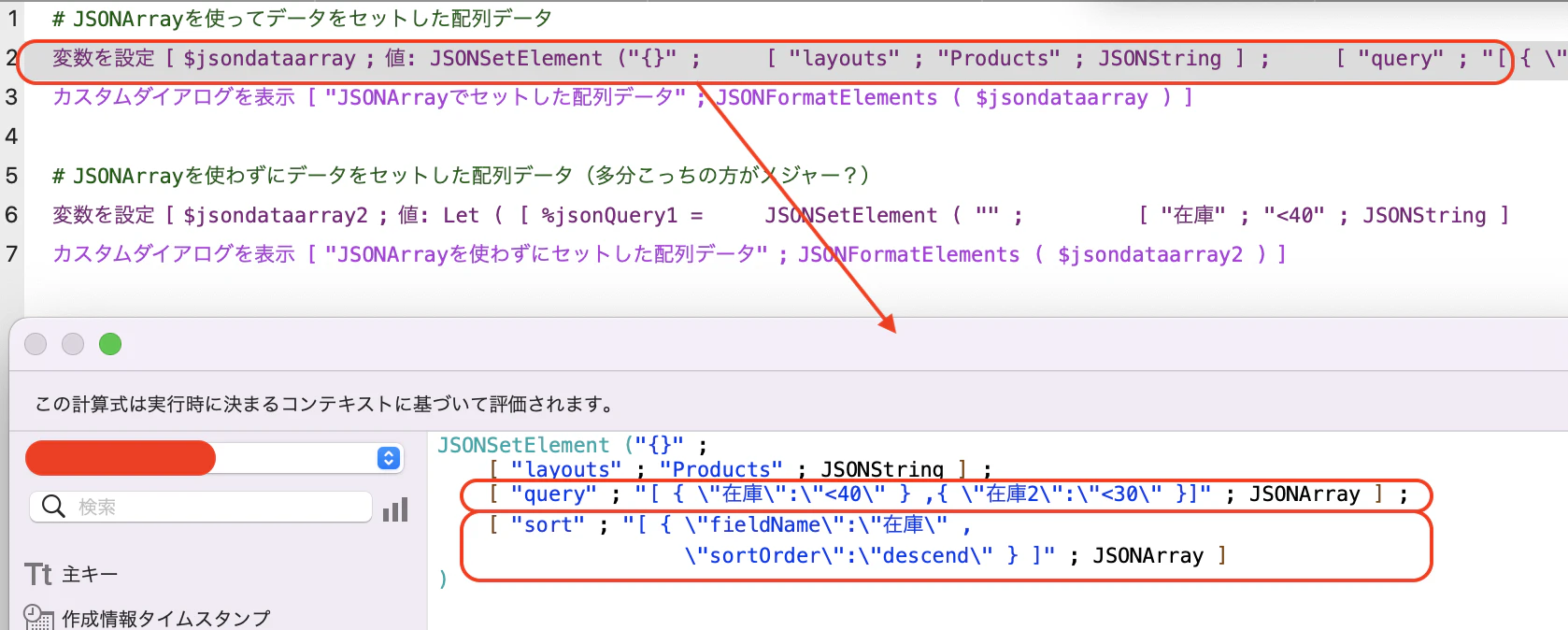Select line 7 custom dialog with $jsondataarray2
Image resolution: width=1568 pixels, height=630 pixels.
click(669, 254)
